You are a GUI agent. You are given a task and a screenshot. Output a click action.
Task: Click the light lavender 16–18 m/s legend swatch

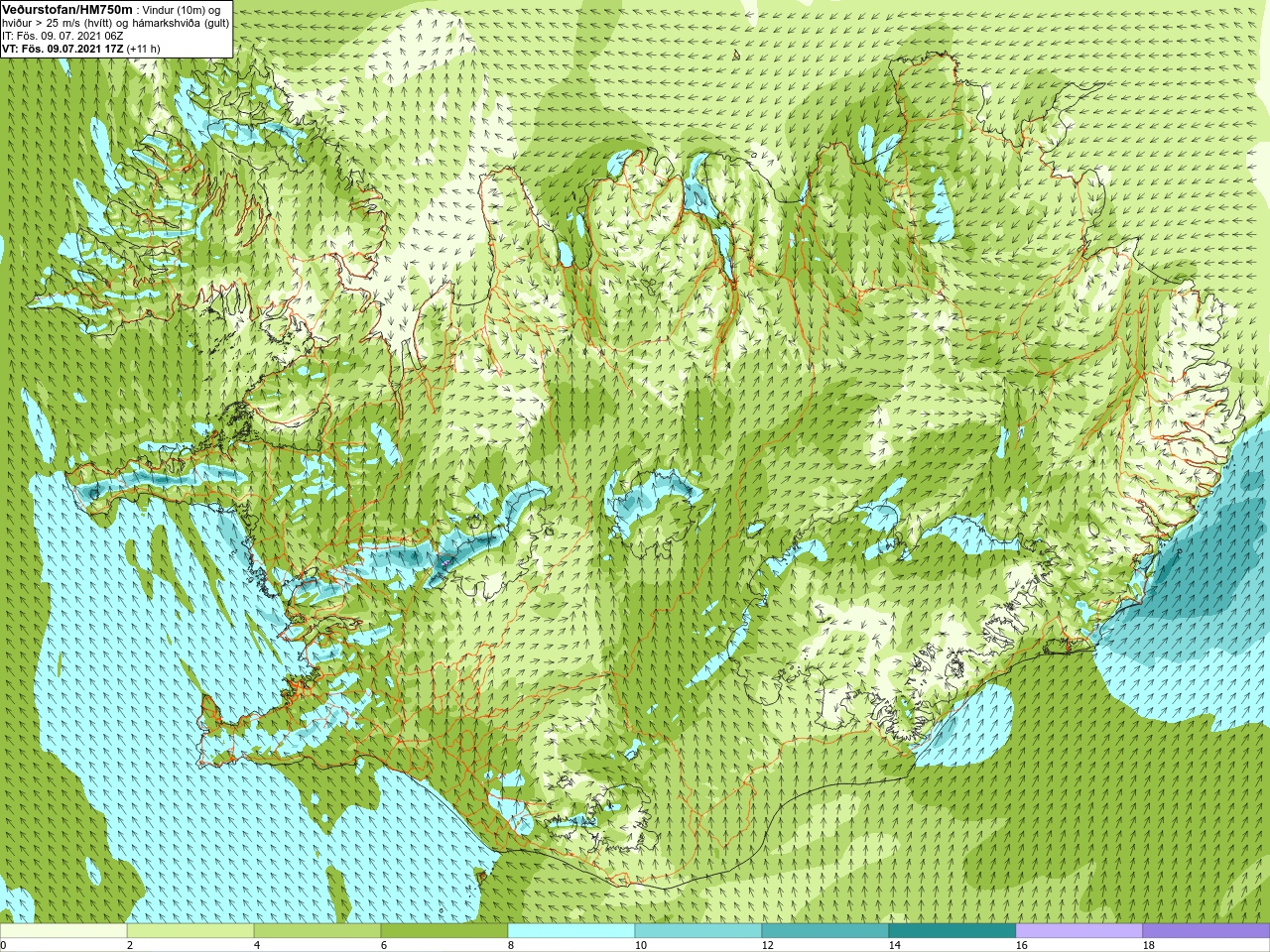pos(1079,931)
